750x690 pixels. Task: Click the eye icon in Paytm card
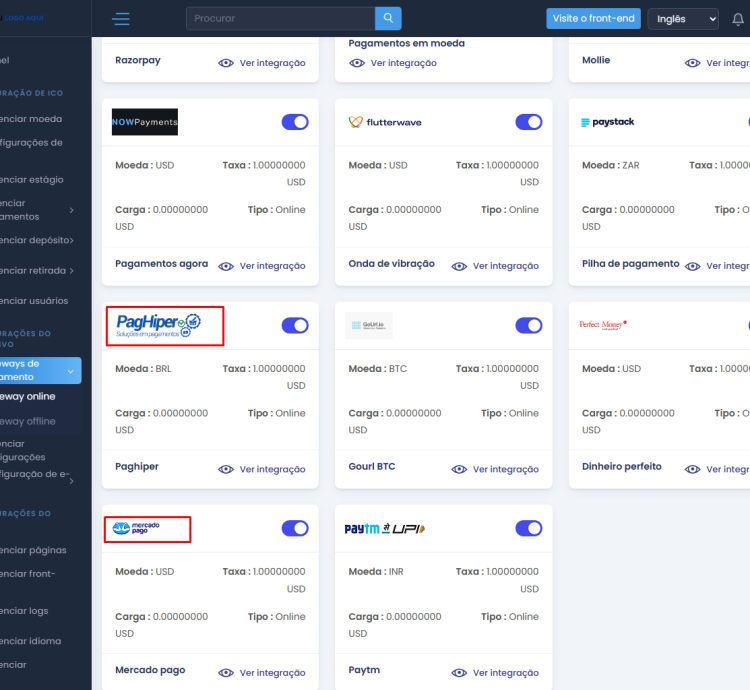pos(459,673)
